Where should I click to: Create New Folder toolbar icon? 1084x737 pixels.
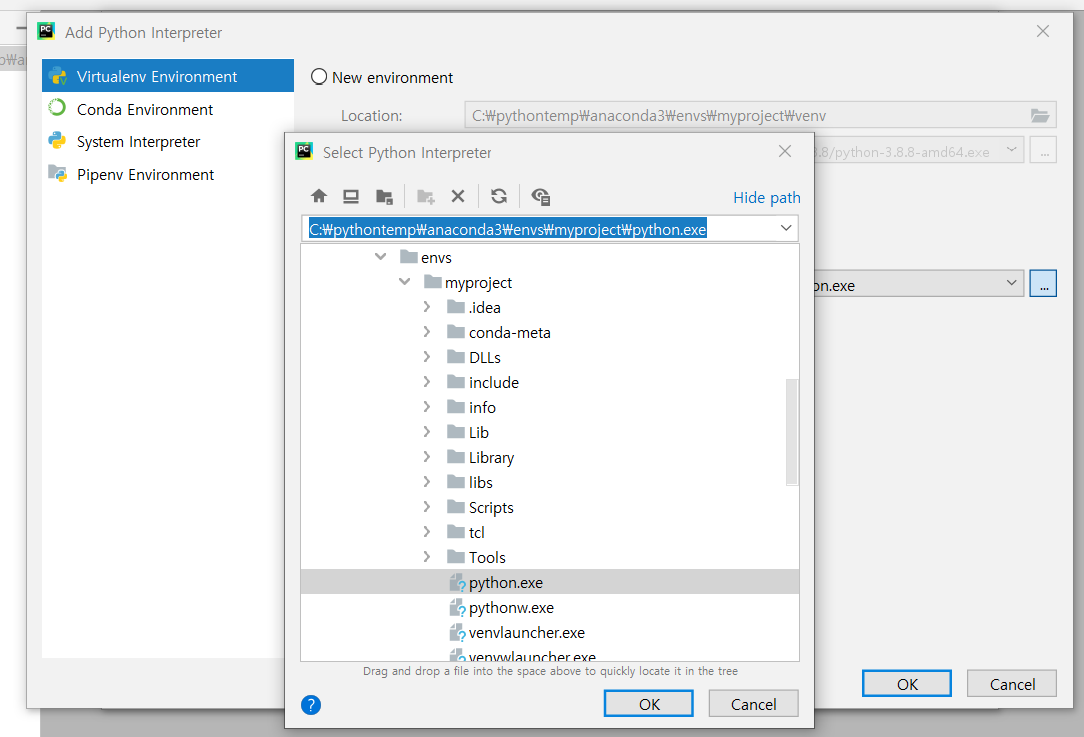(426, 196)
